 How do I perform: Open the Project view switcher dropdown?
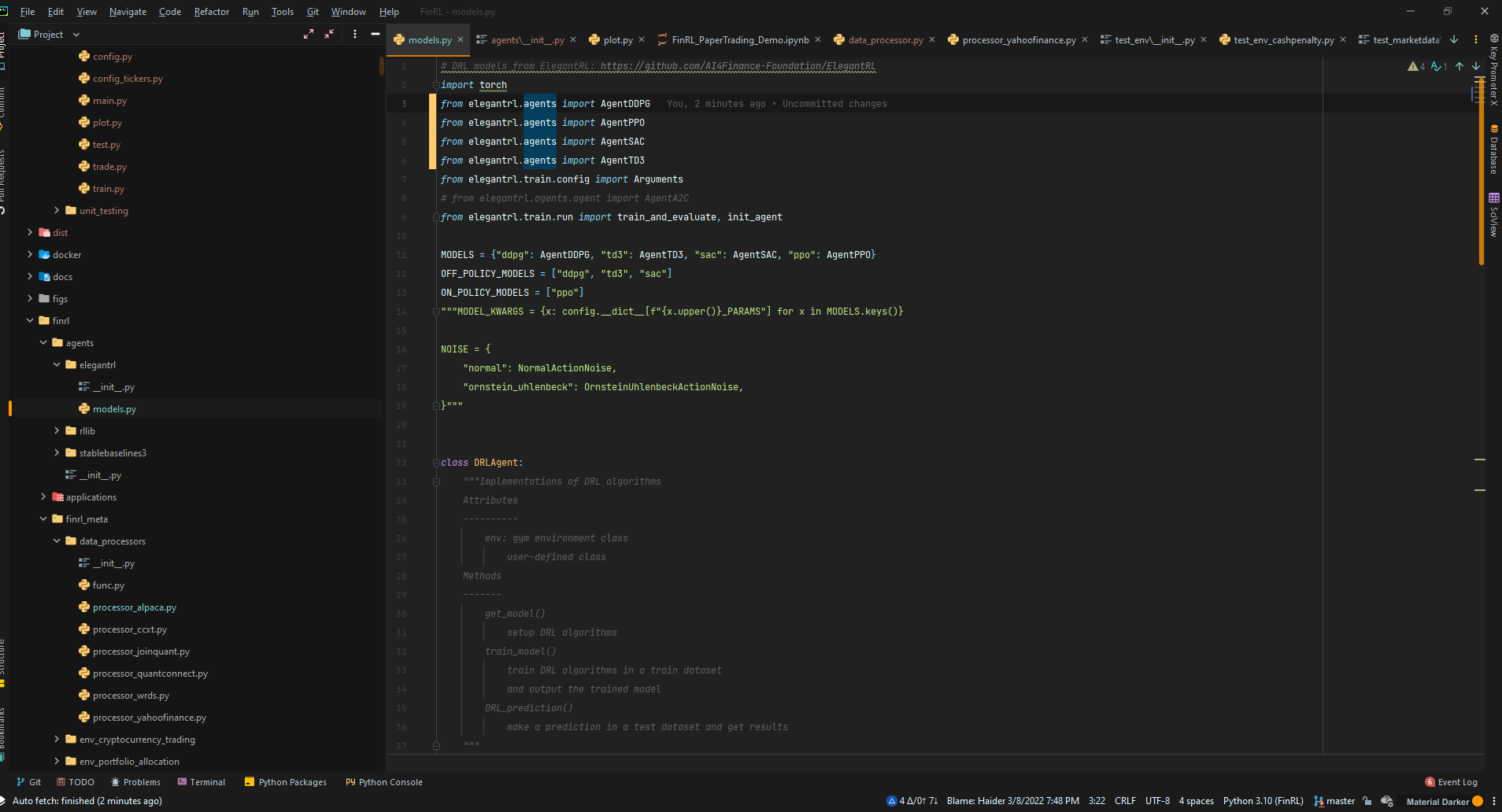coord(76,34)
